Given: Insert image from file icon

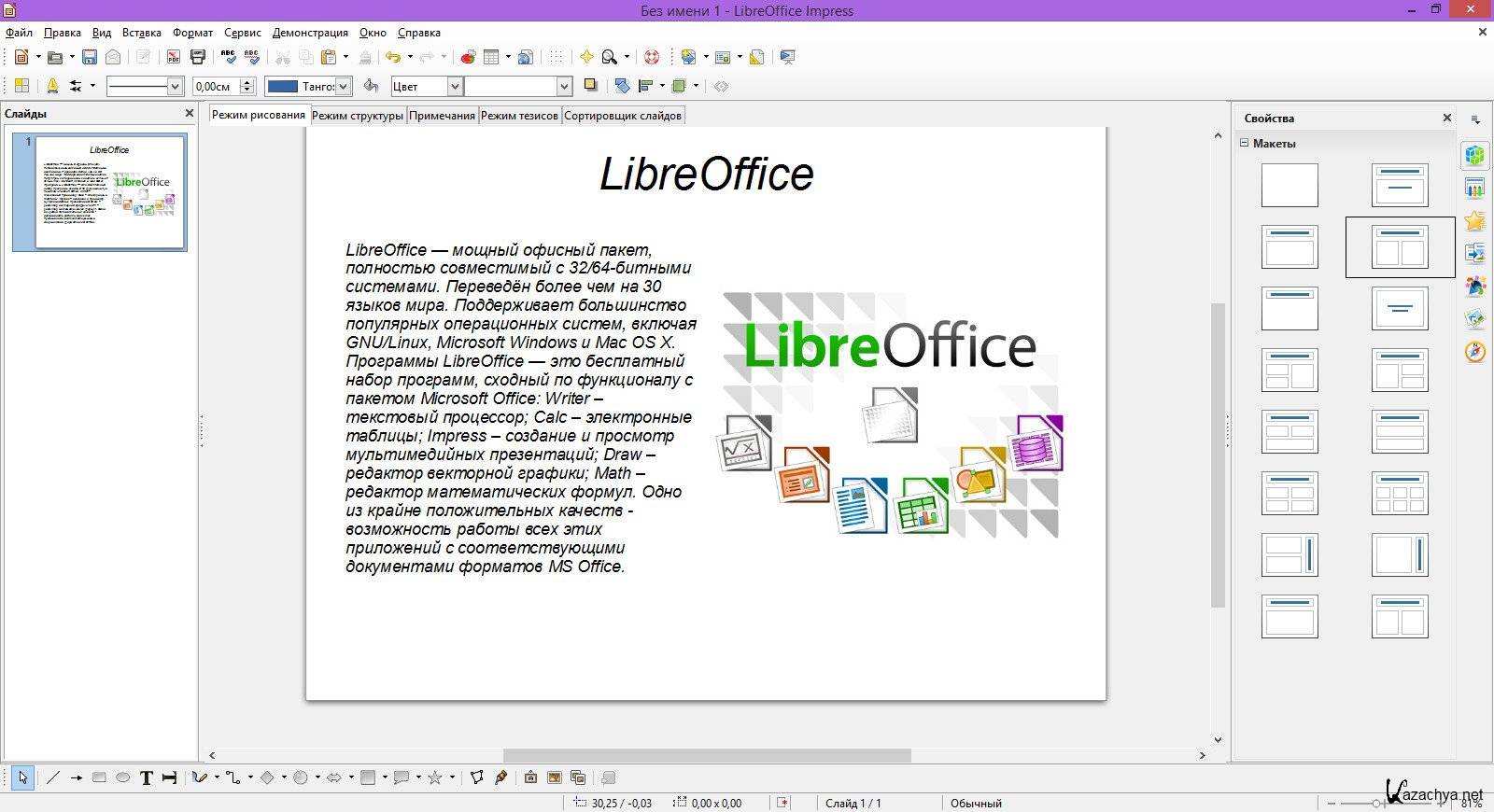Looking at the screenshot, I should point(554,777).
